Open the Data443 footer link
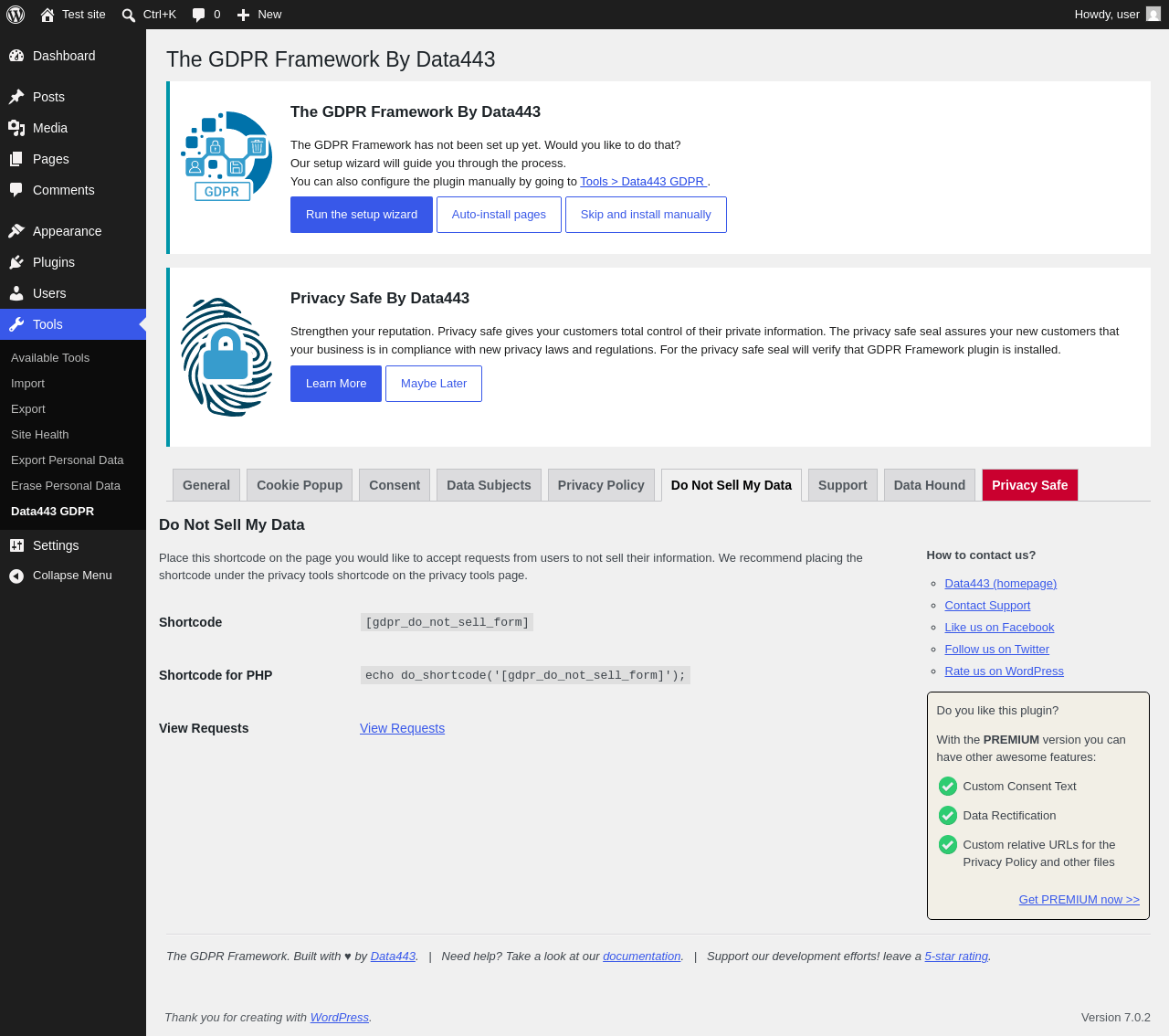The height and width of the screenshot is (1036, 1169). [x=394, y=957]
